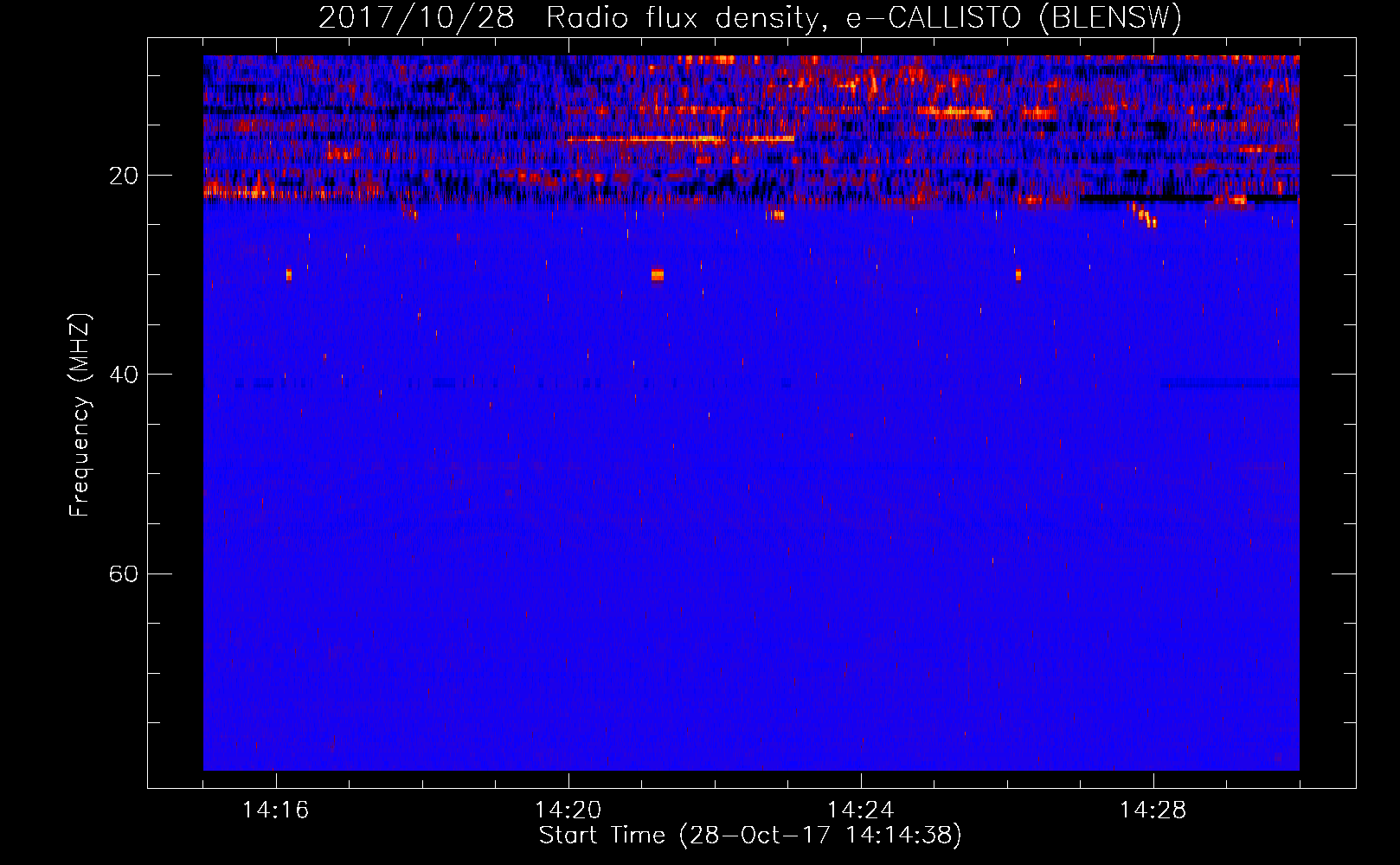1400x865 pixels.
Task: Click the time tick label "14:20"
Action: click(x=568, y=810)
